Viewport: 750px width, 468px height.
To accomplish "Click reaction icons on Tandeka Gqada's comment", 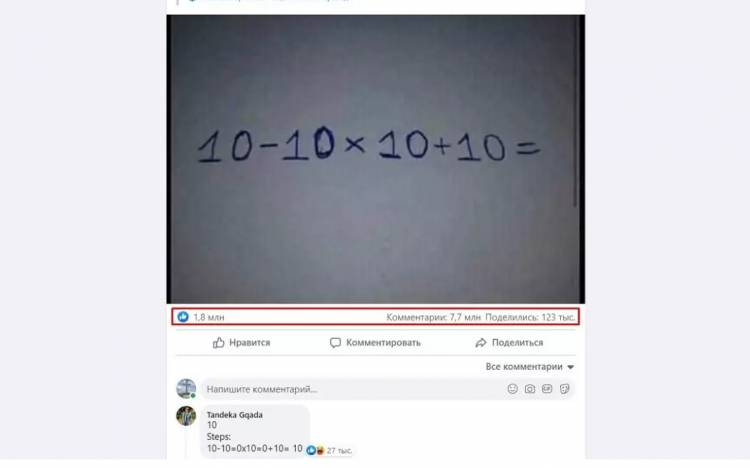I will (x=315, y=450).
